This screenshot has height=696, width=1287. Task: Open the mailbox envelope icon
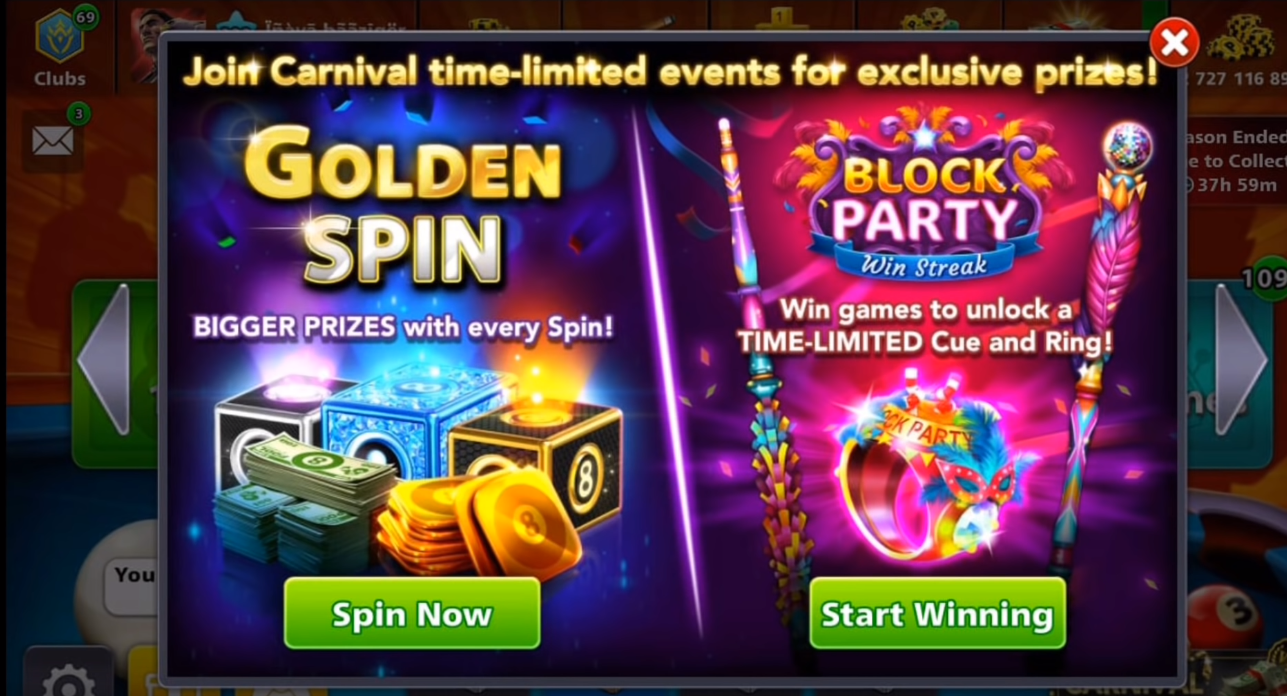point(53,141)
